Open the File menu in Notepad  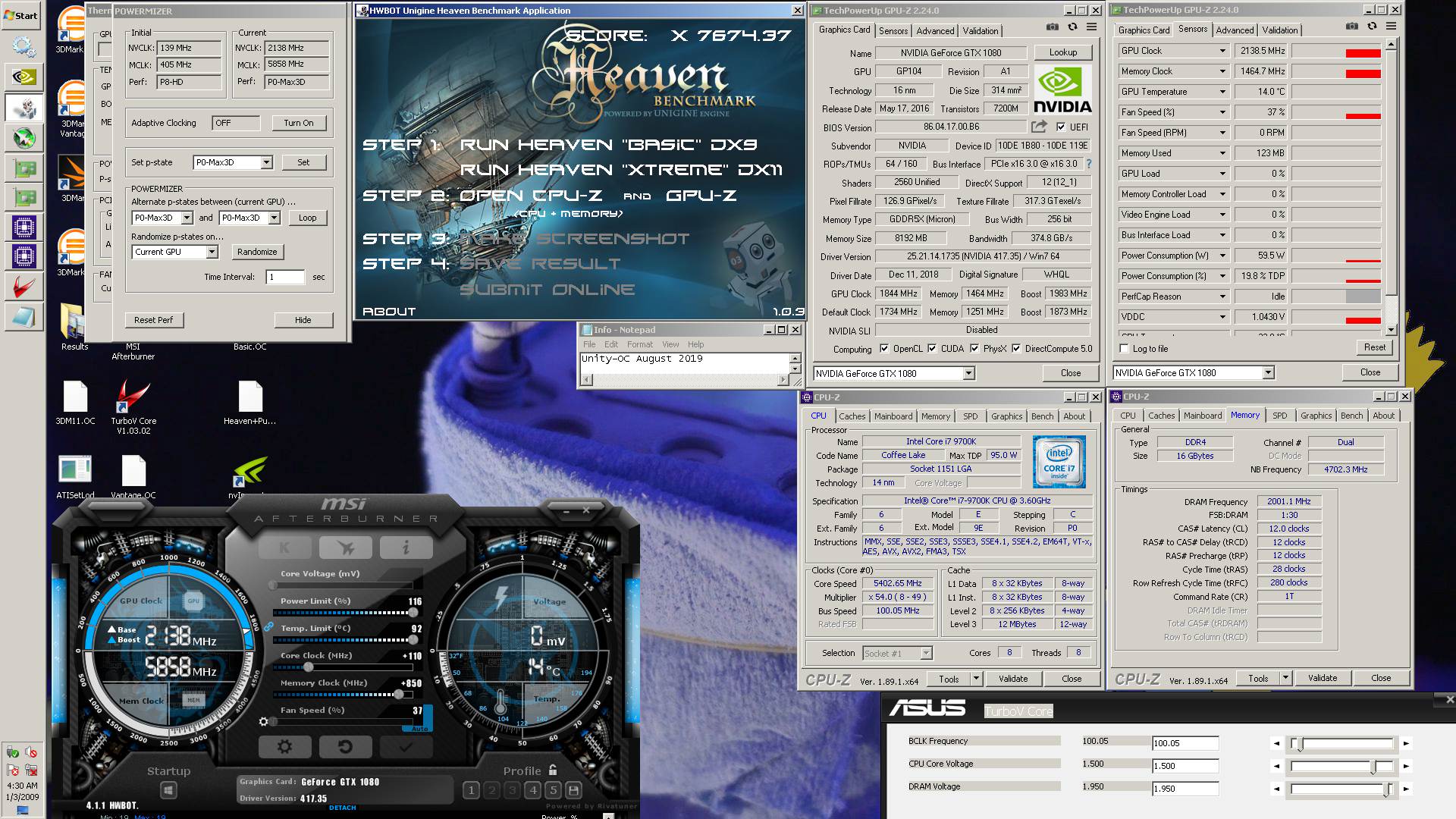589,344
